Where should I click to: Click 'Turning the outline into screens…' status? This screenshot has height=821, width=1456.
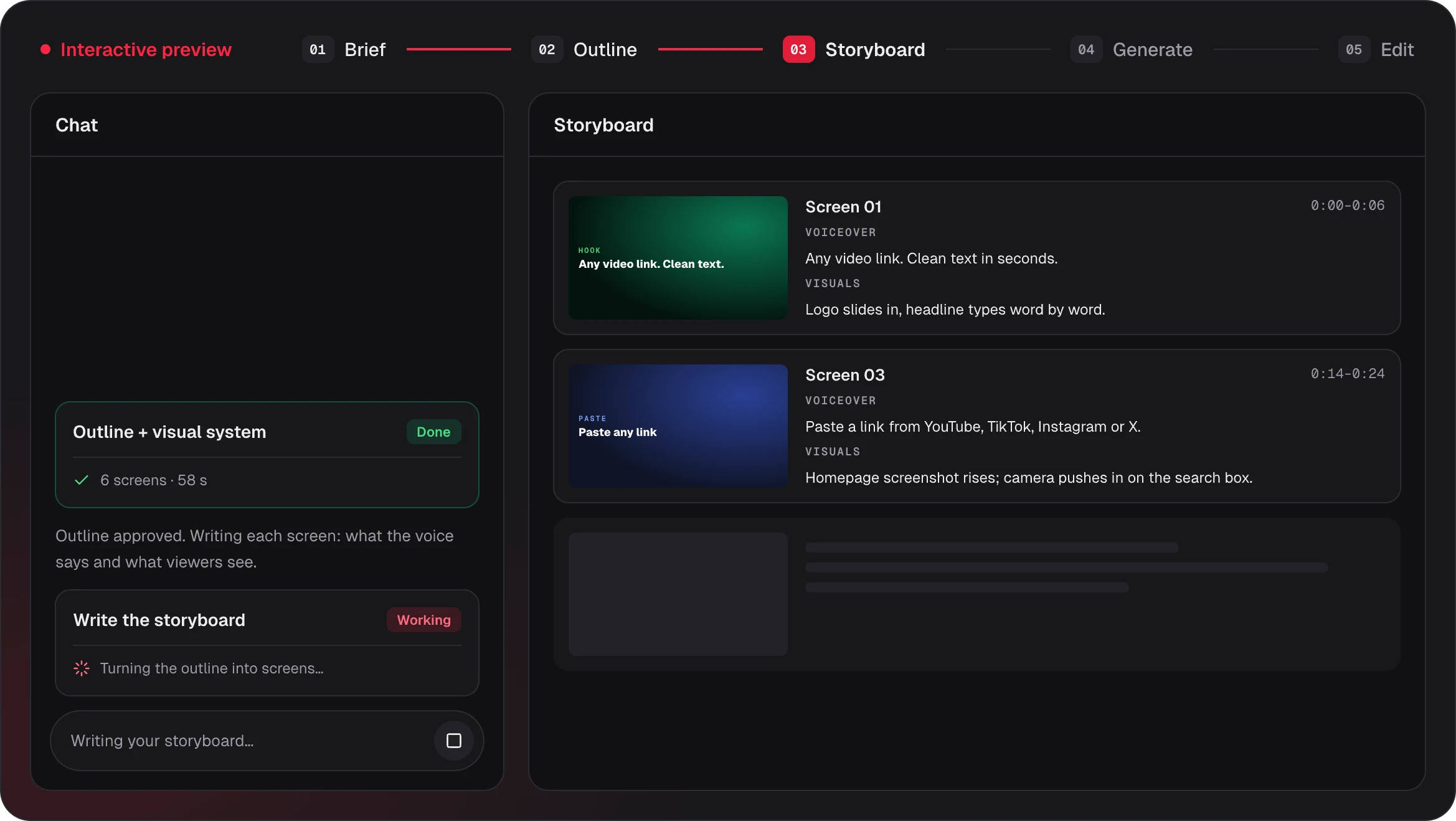[212, 668]
